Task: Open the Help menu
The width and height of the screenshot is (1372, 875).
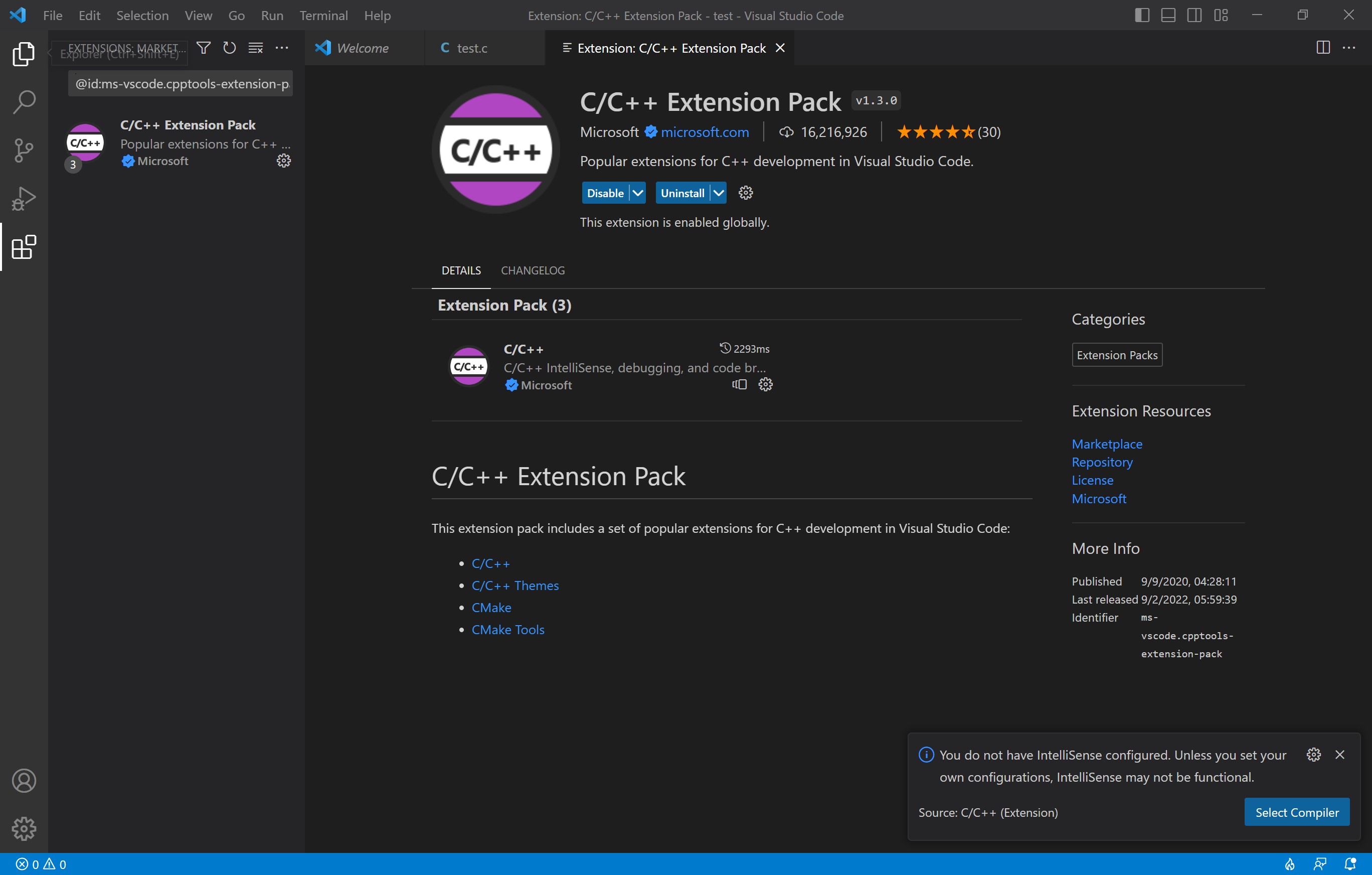Action: pos(377,16)
